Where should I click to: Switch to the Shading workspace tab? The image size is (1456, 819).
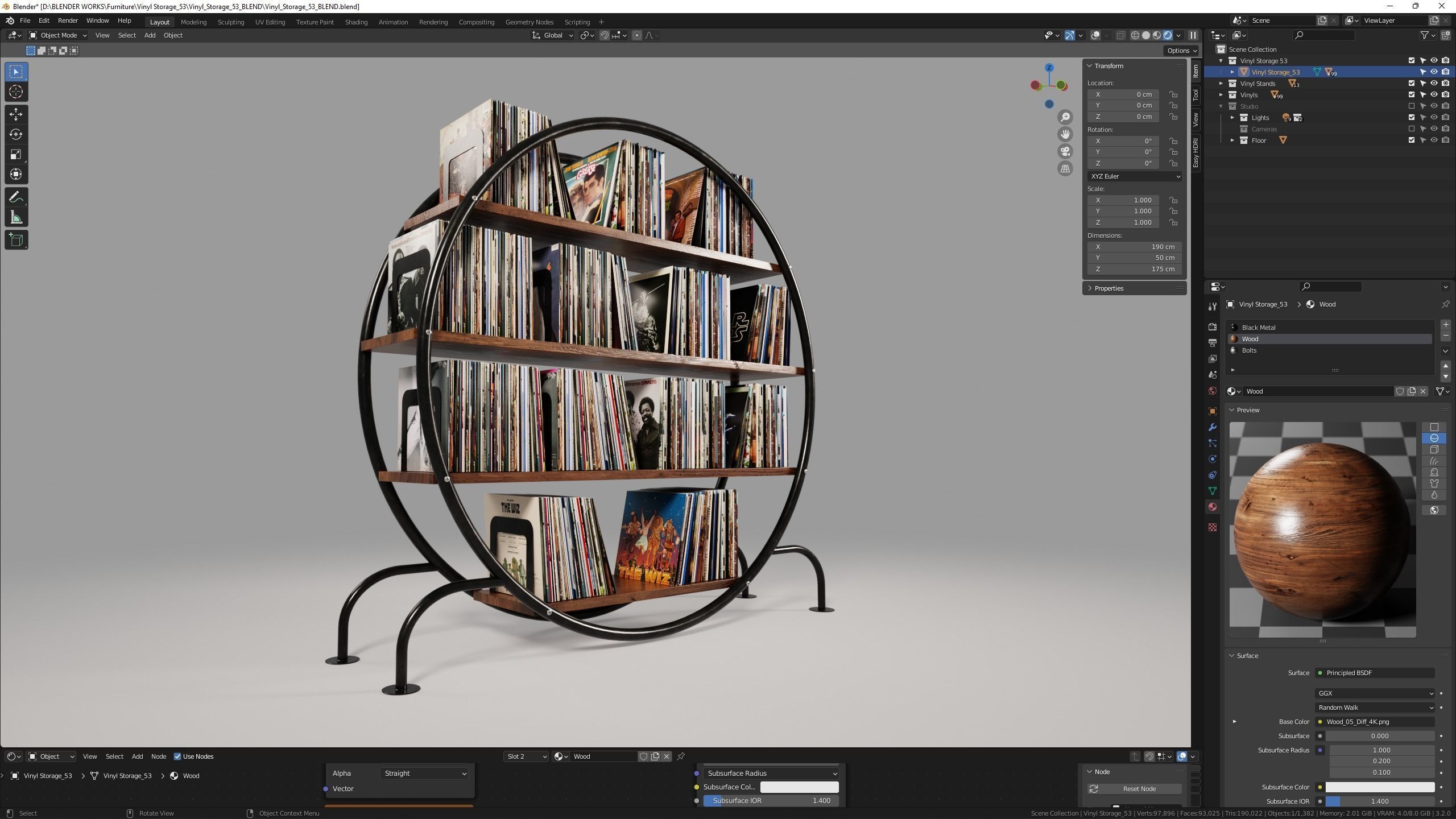(356, 22)
